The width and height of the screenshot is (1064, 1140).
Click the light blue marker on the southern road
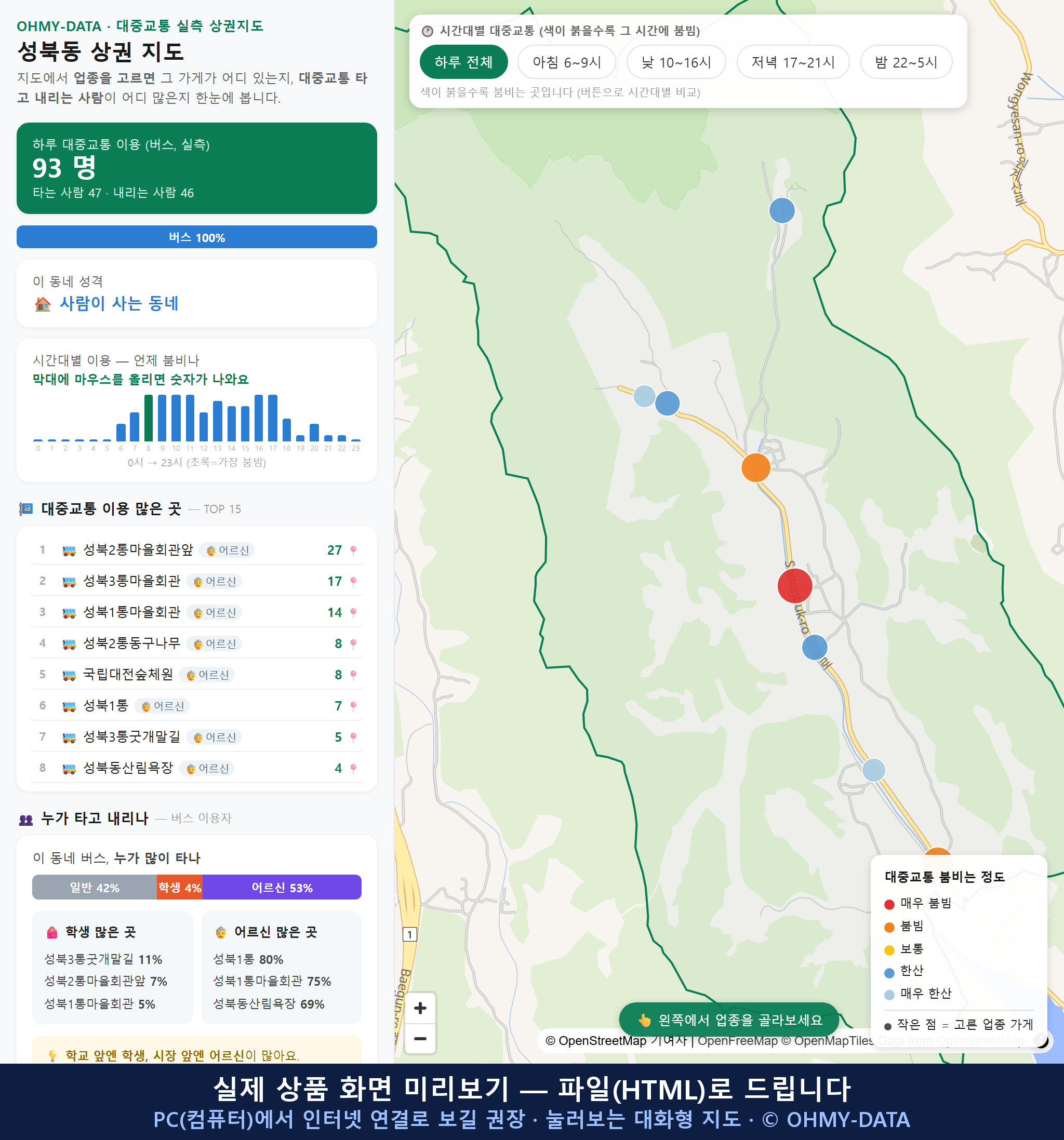coord(873,770)
